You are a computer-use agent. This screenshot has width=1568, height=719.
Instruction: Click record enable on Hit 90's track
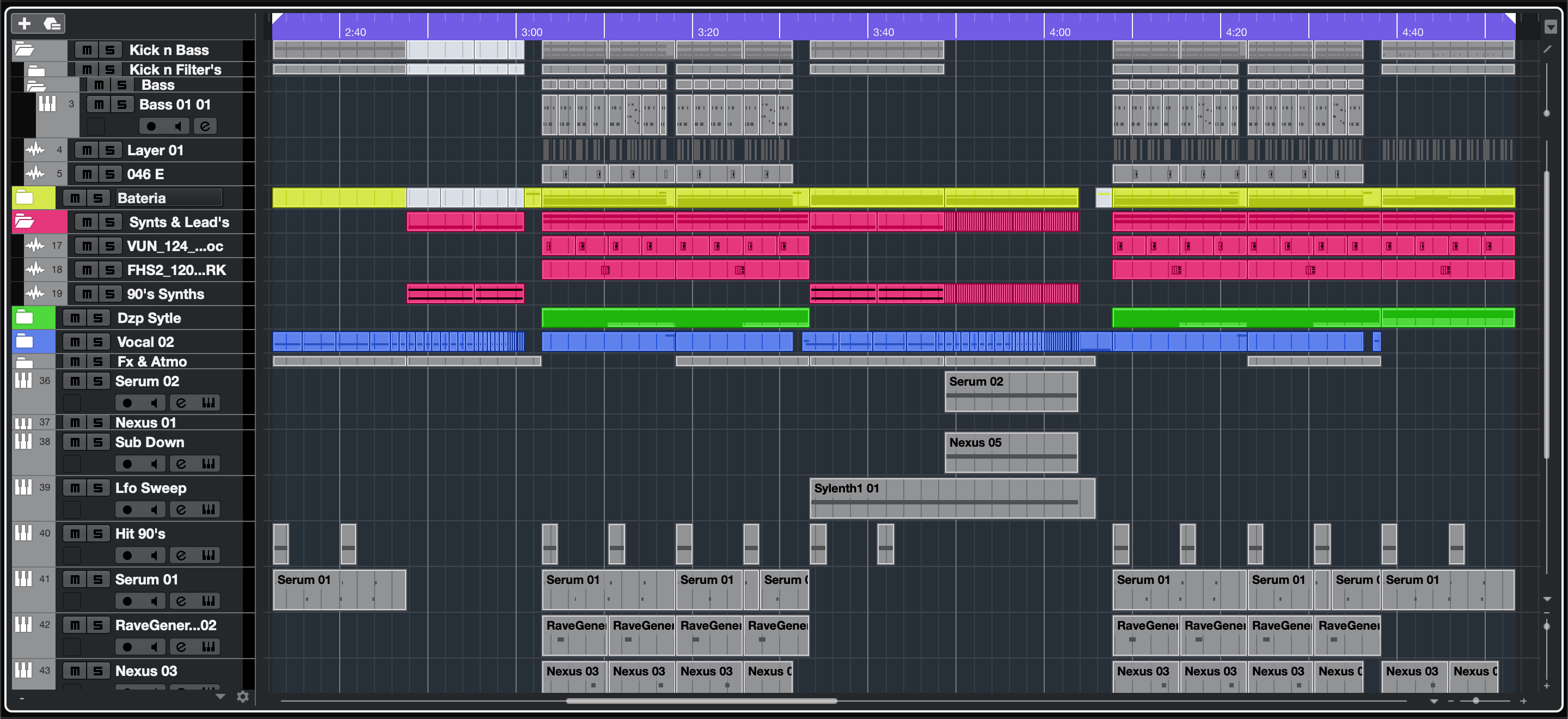click(127, 555)
